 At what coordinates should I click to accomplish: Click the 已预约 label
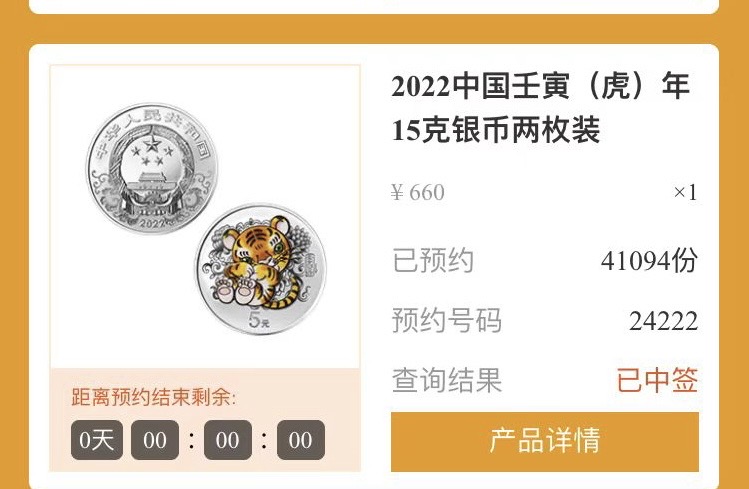[x=433, y=261]
